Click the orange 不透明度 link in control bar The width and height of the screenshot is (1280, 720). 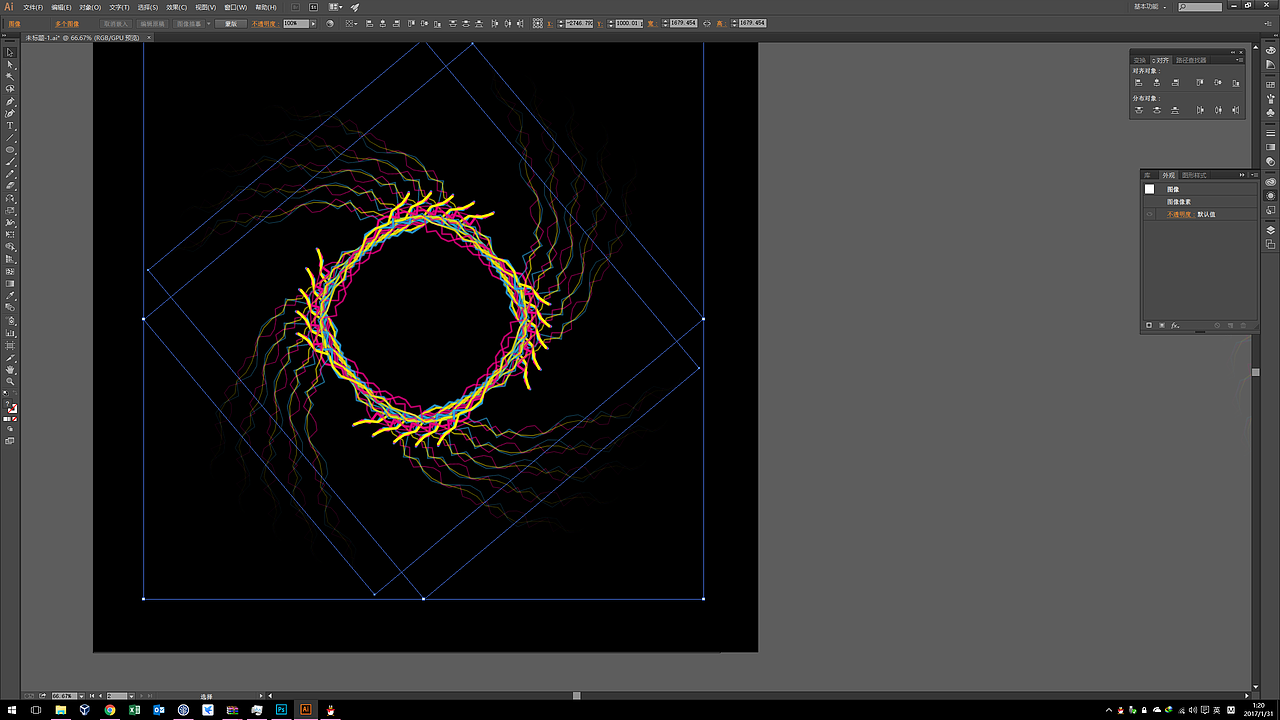pos(263,23)
